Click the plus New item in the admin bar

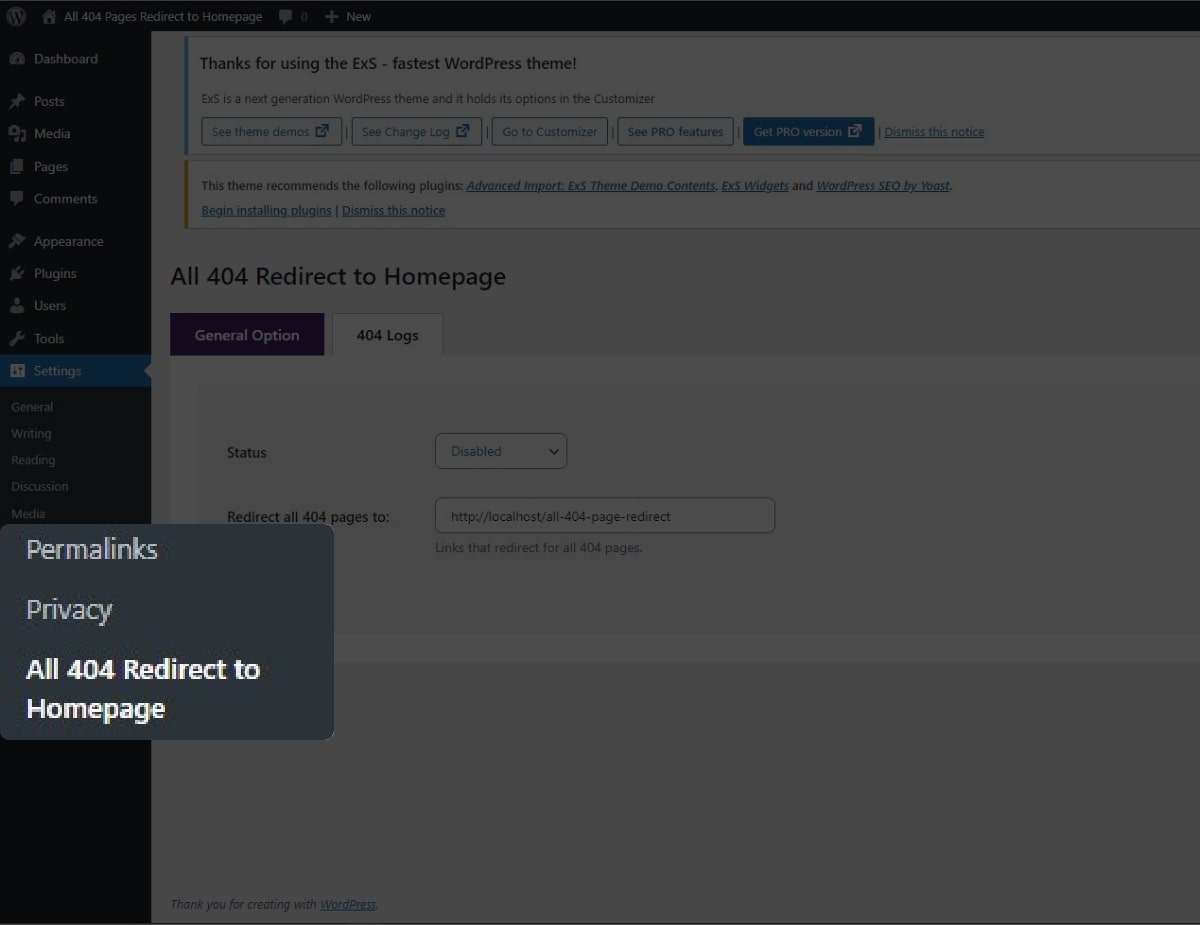coord(348,16)
